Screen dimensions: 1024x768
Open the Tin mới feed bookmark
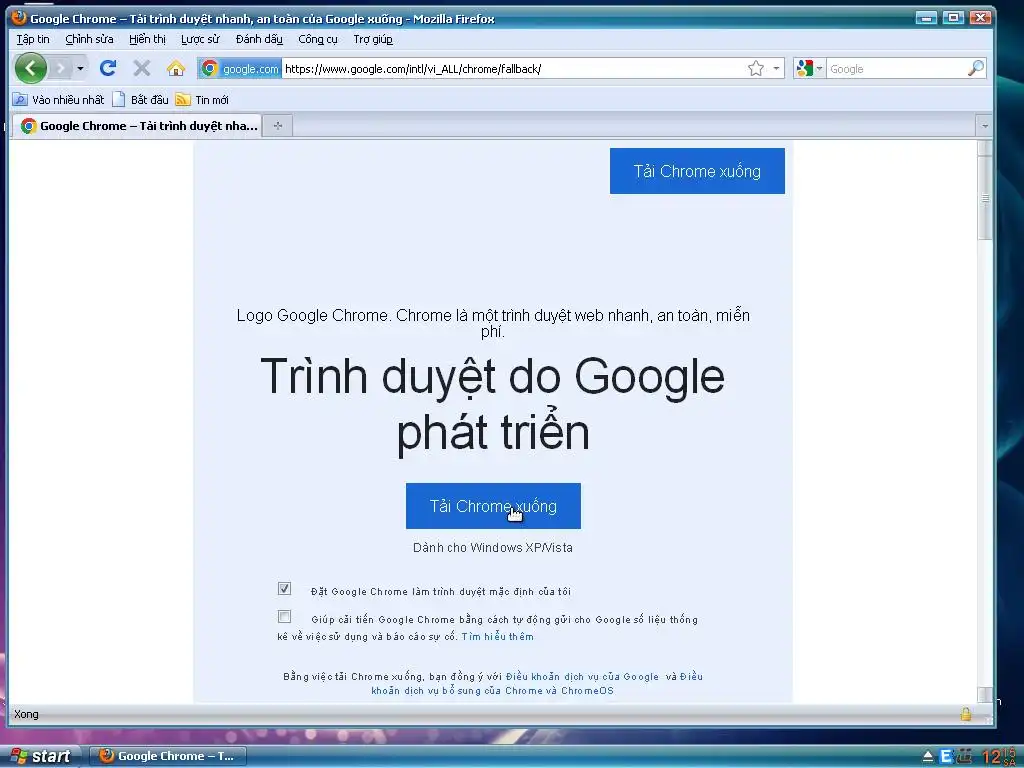coord(202,100)
